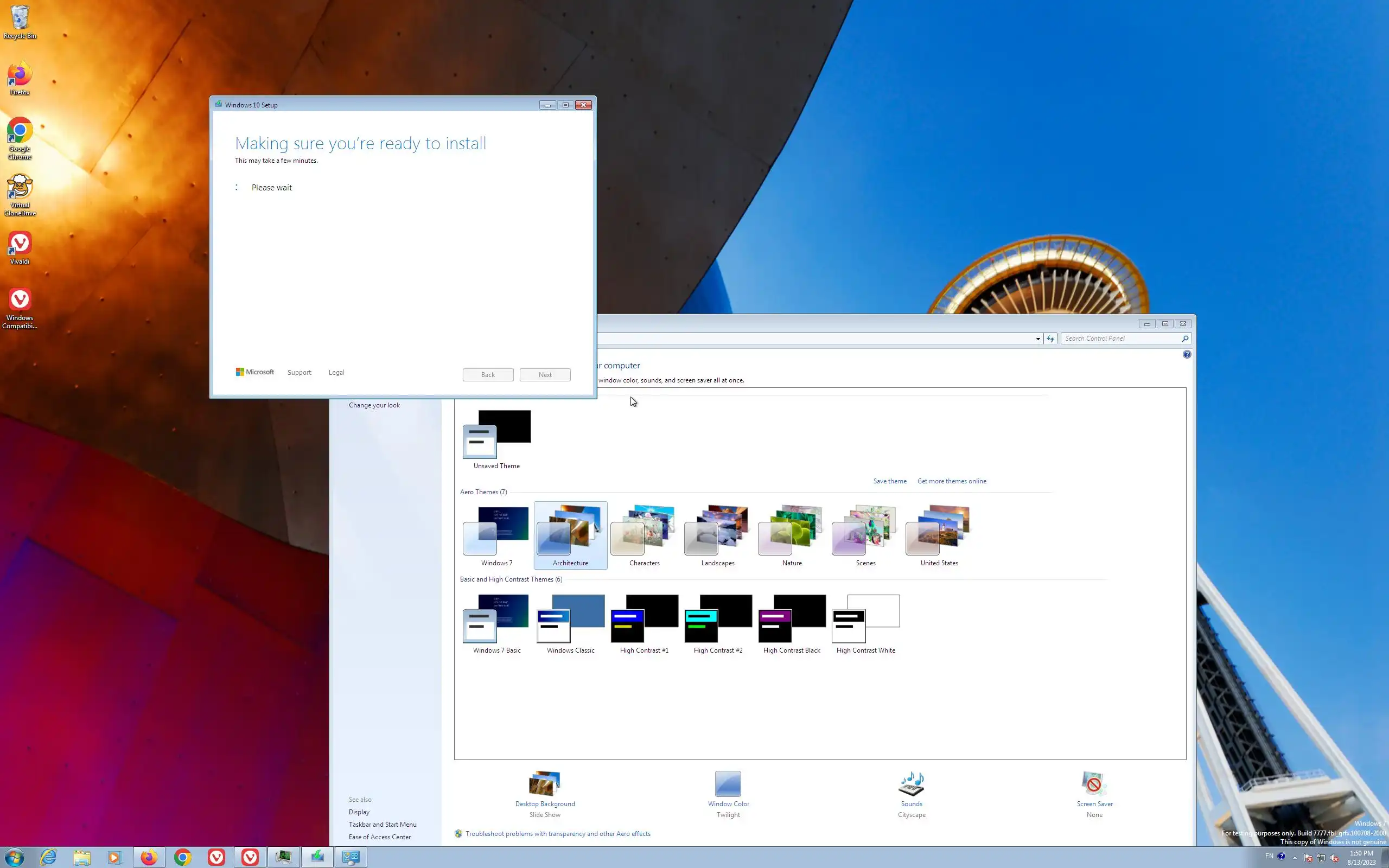
Task: Click the Control Panel help icon
Action: pyautogui.click(x=1187, y=355)
